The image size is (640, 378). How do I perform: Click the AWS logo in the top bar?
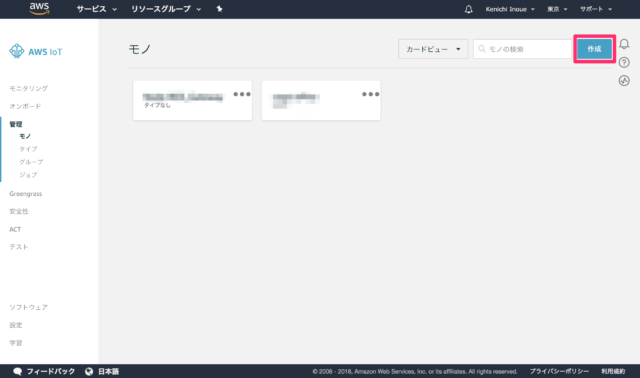coord(39,9)
